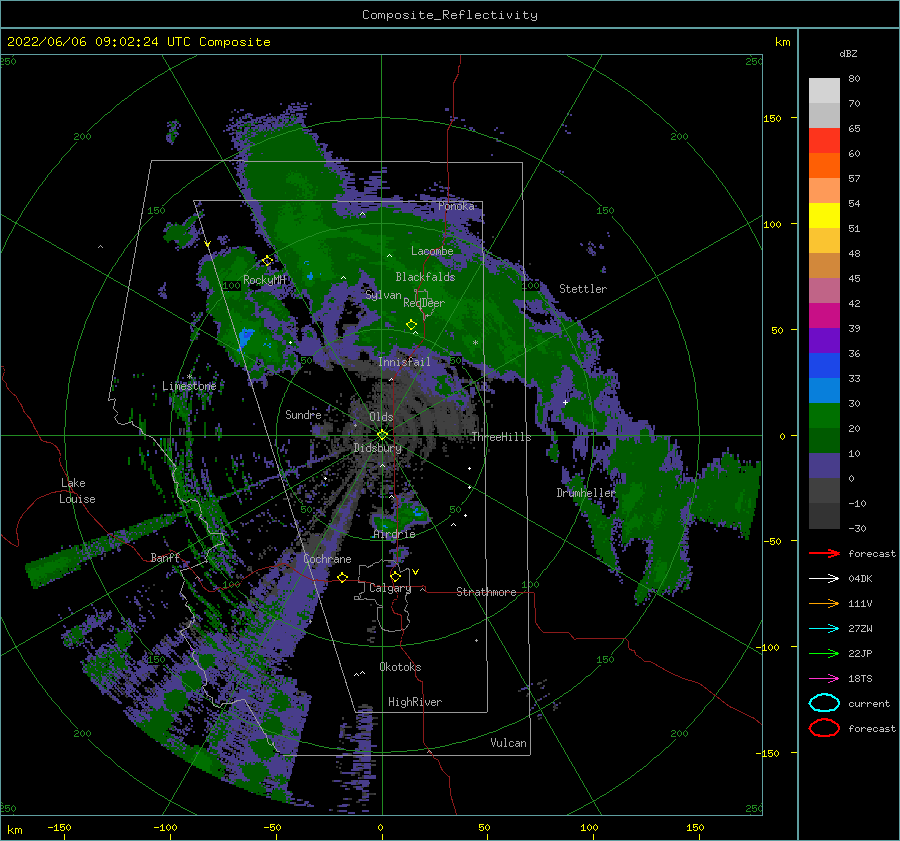Viewport: 900px width, 841px height.
Task: Click the Sylvan map label
Action: (383, 295)
